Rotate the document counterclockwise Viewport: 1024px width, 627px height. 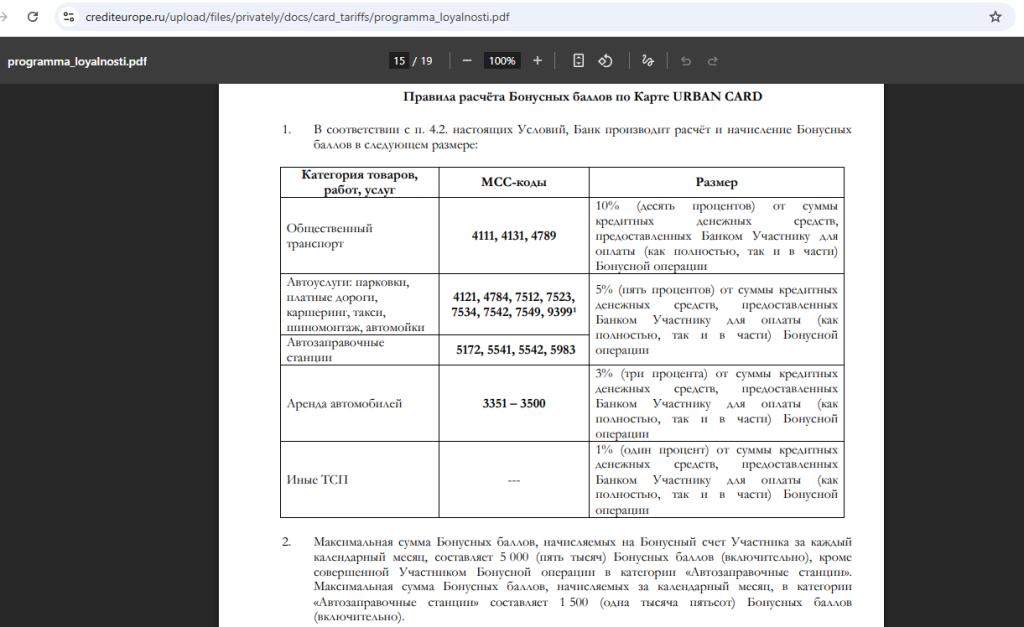tap(605, 60)
